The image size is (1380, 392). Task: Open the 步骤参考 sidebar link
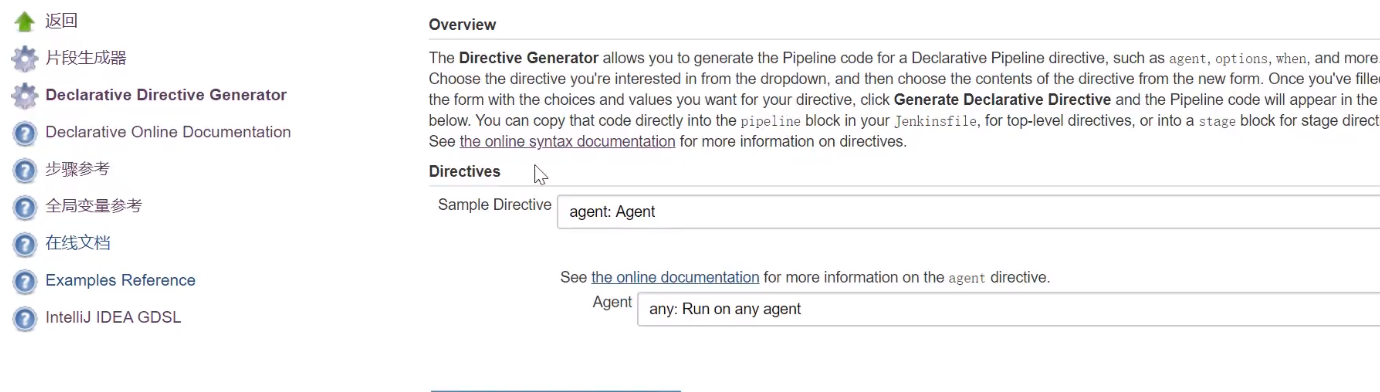click(x=77, y=169)
